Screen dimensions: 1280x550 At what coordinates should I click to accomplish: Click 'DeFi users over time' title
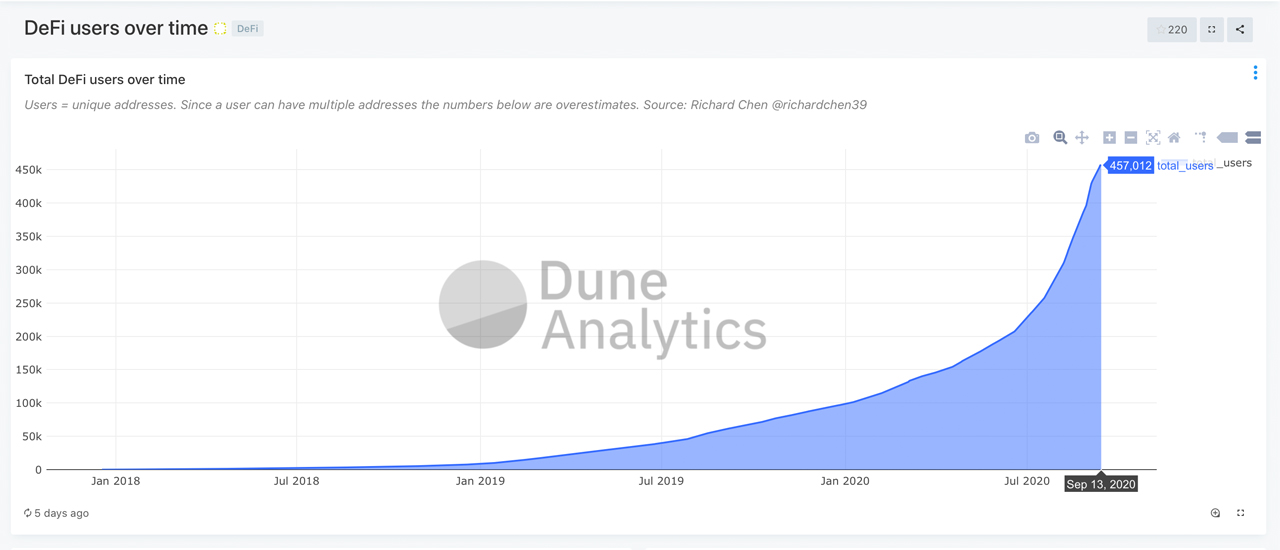click(x=116, y=29)
